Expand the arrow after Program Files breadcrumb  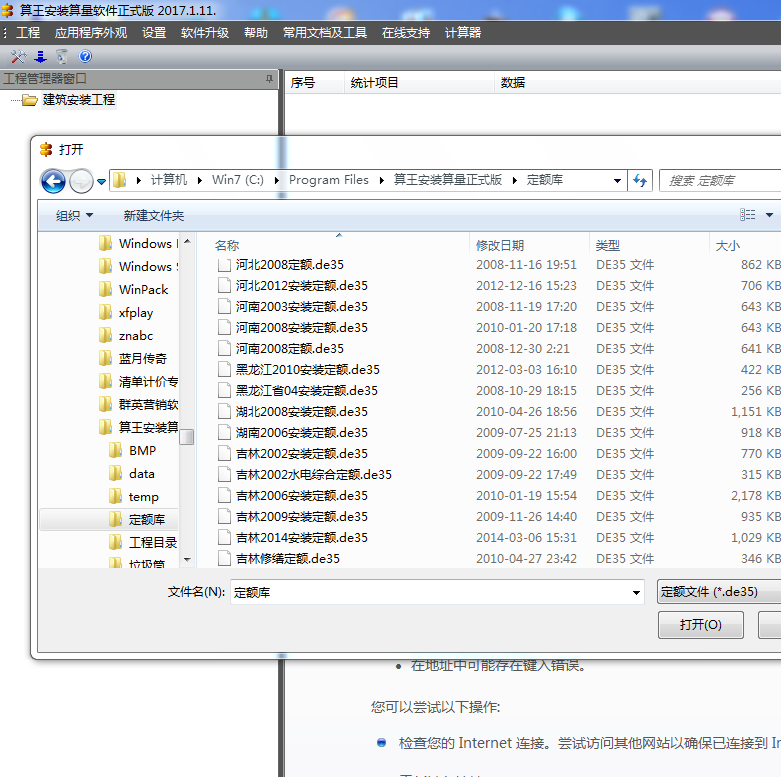[382, 180]
